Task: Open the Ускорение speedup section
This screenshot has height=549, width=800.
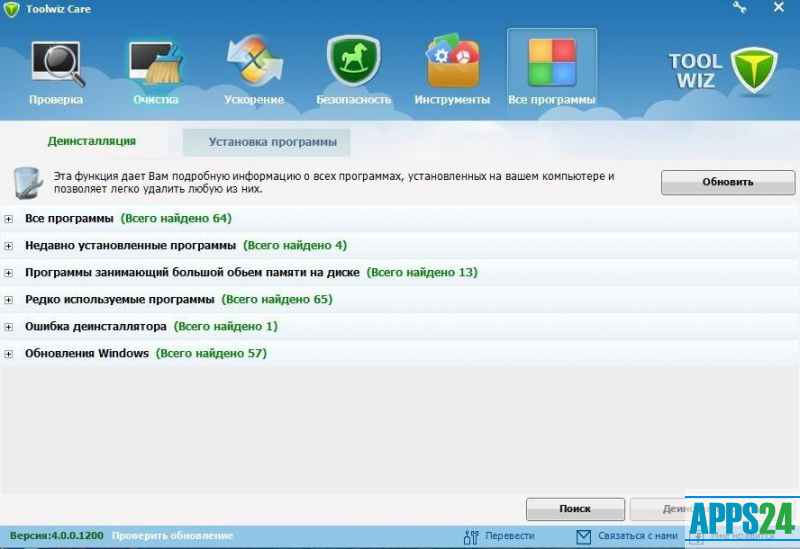Action: click(x=254, y=72)
